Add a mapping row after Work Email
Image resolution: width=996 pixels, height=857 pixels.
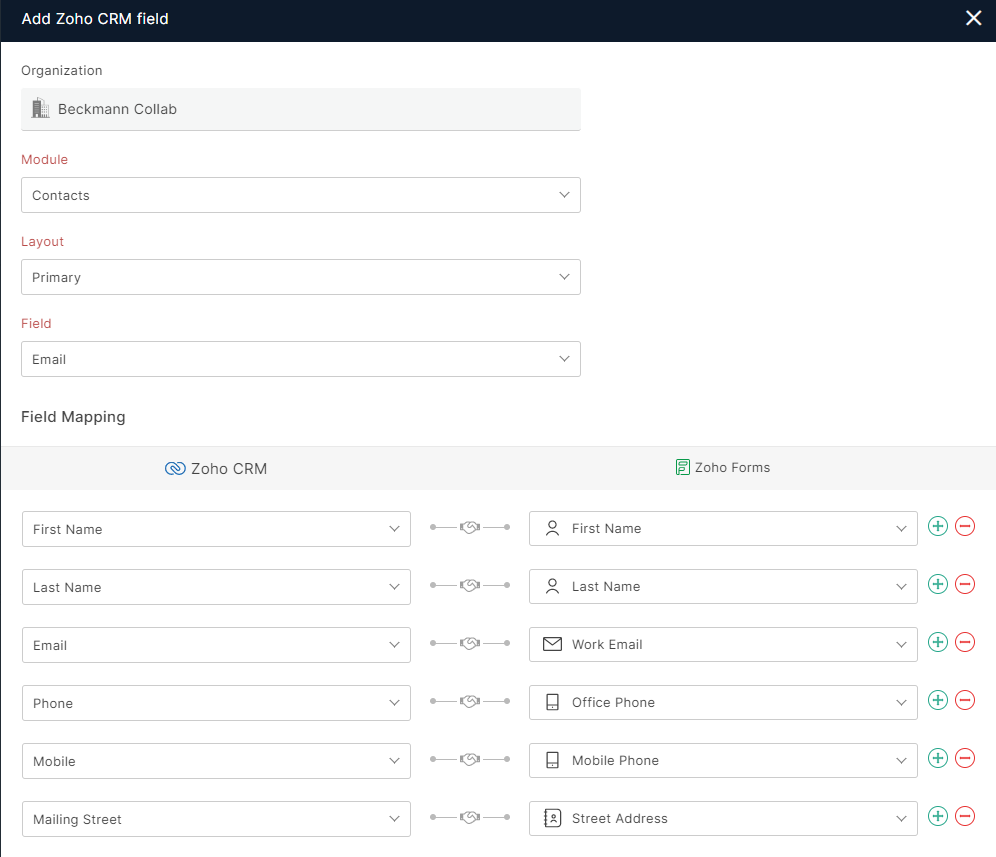pyautogui.click(x=938, y=642)
